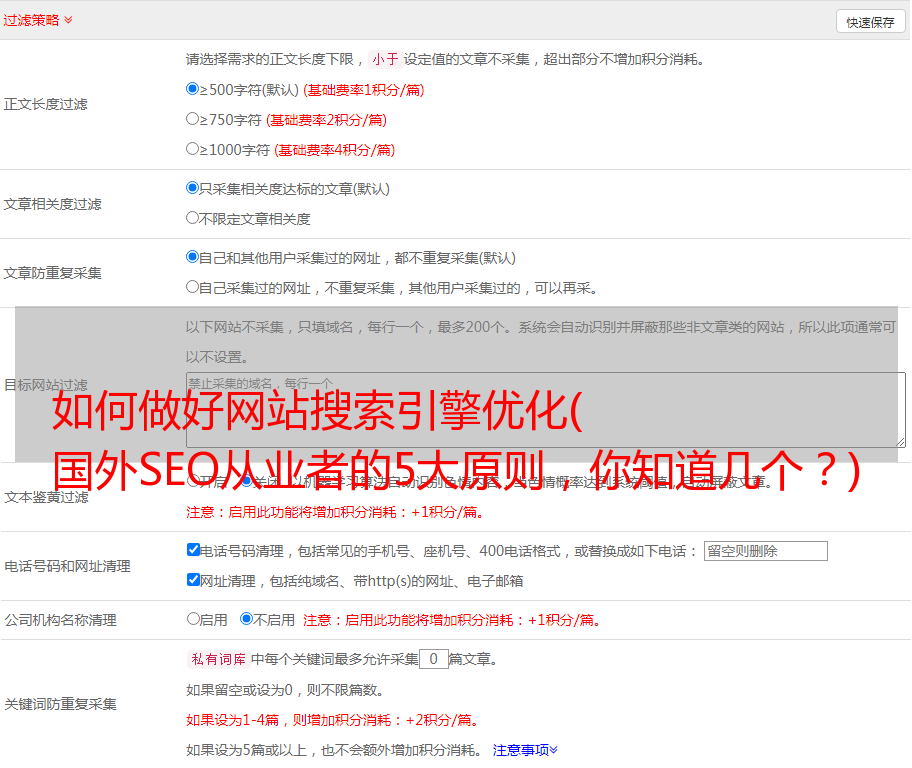Click the 留空则删除 replacement phone field
912x768 pixels.
tap(765, 551)
